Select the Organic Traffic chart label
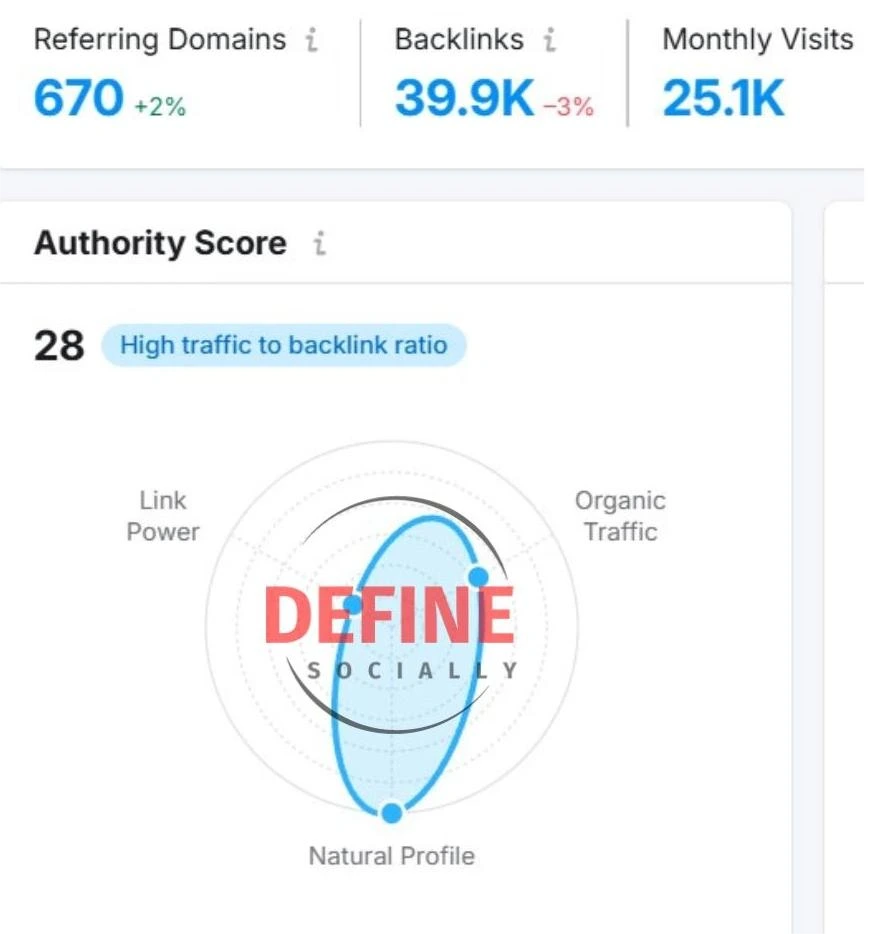882x934 pixels. point(620,516)
